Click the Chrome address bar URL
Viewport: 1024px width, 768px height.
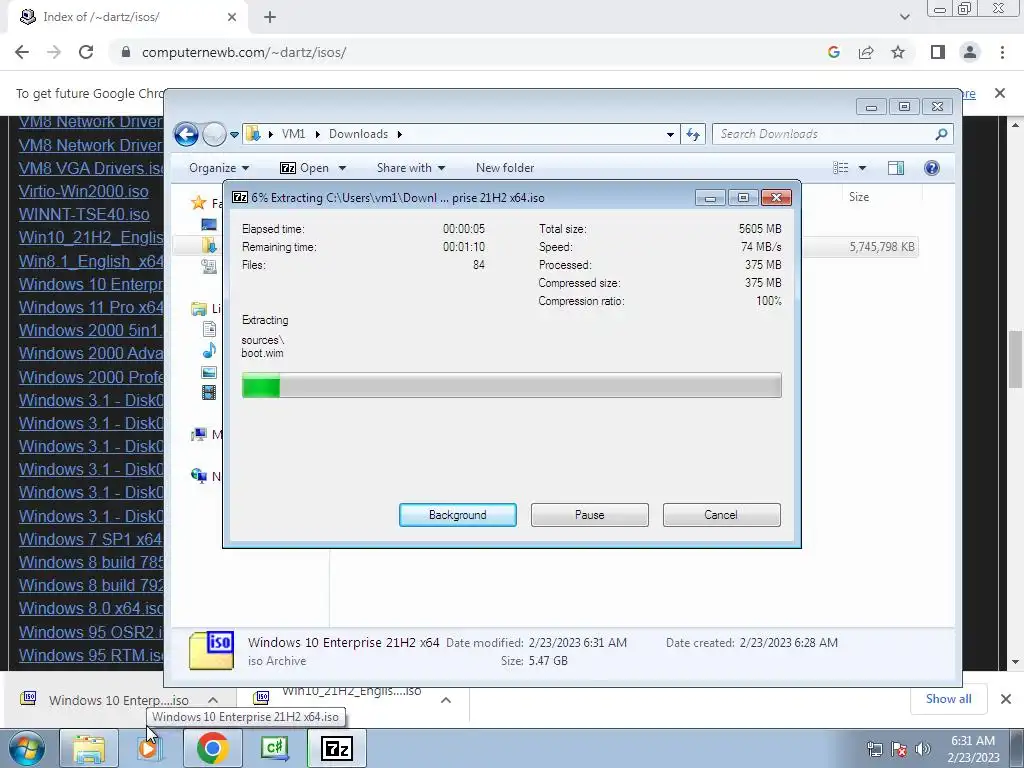click(244, 52)
